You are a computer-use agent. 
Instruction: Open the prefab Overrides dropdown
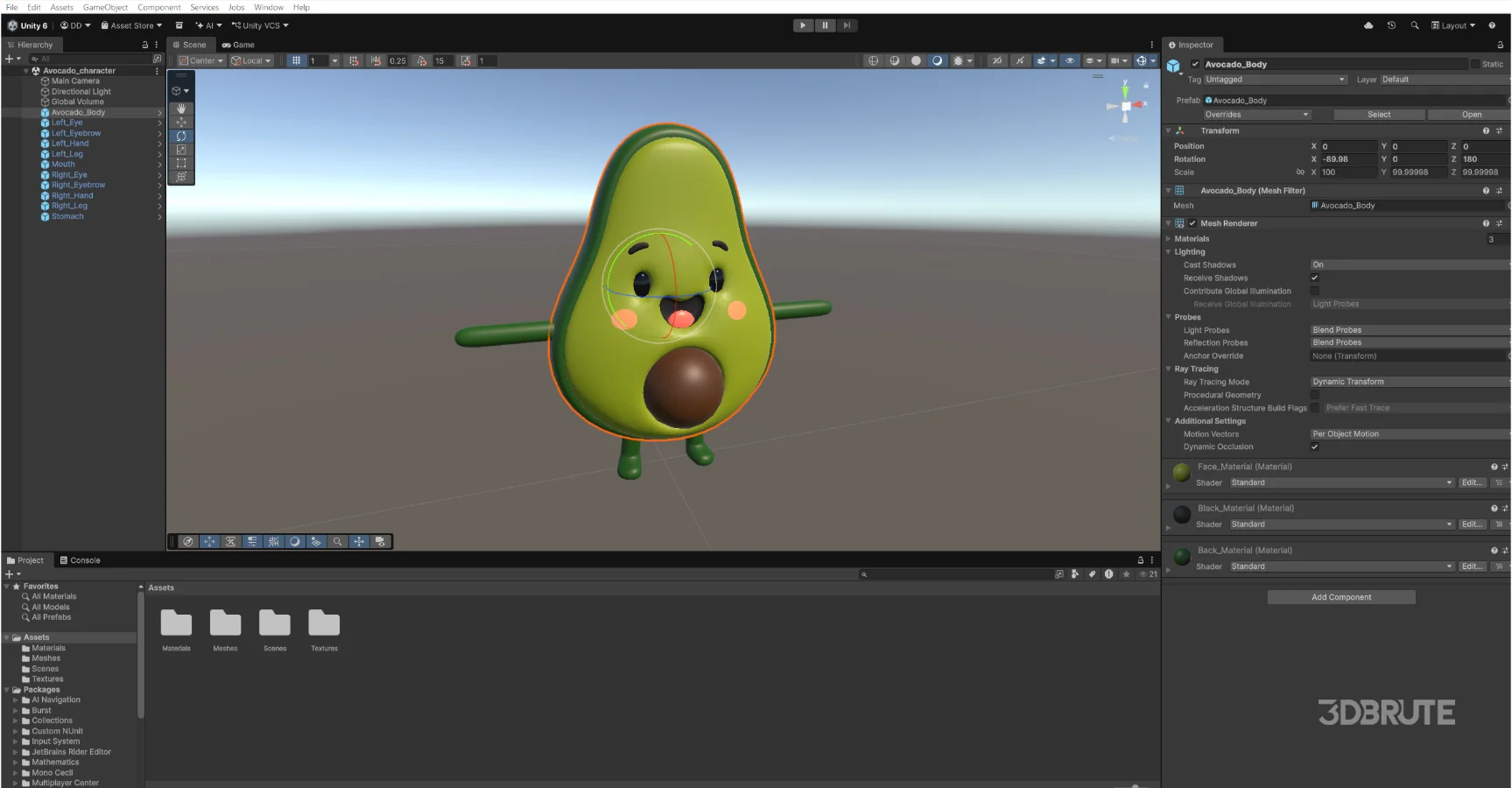pyautogui.click(x=1256, y=115)
